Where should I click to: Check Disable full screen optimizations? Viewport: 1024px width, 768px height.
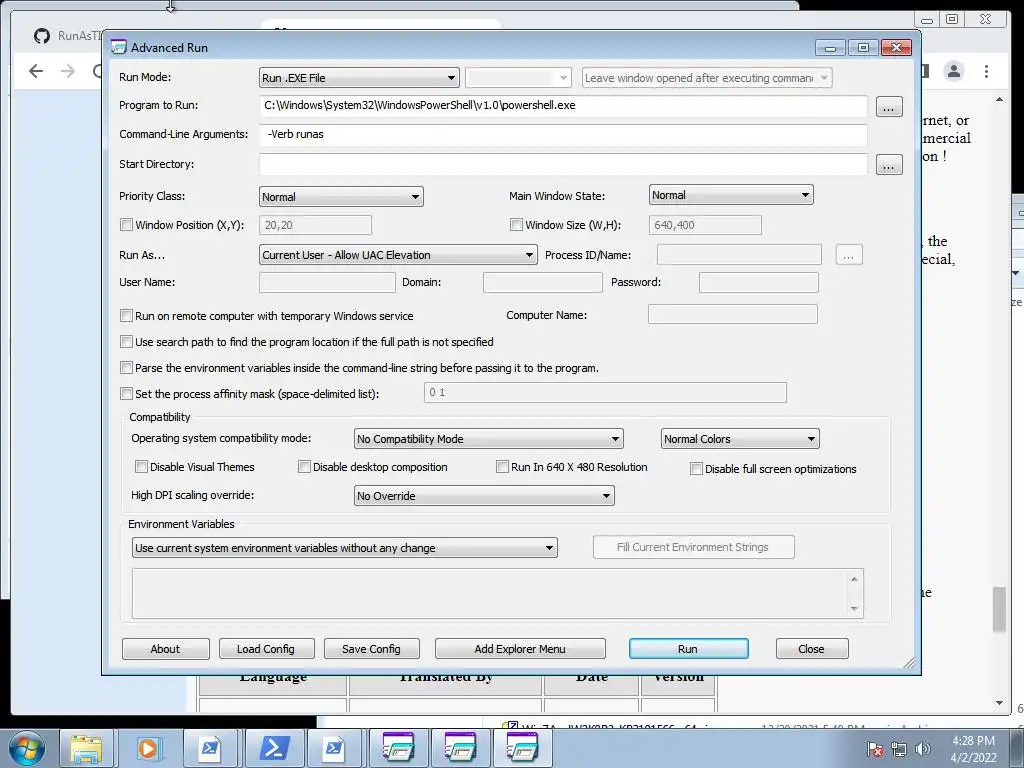[696, 469]
